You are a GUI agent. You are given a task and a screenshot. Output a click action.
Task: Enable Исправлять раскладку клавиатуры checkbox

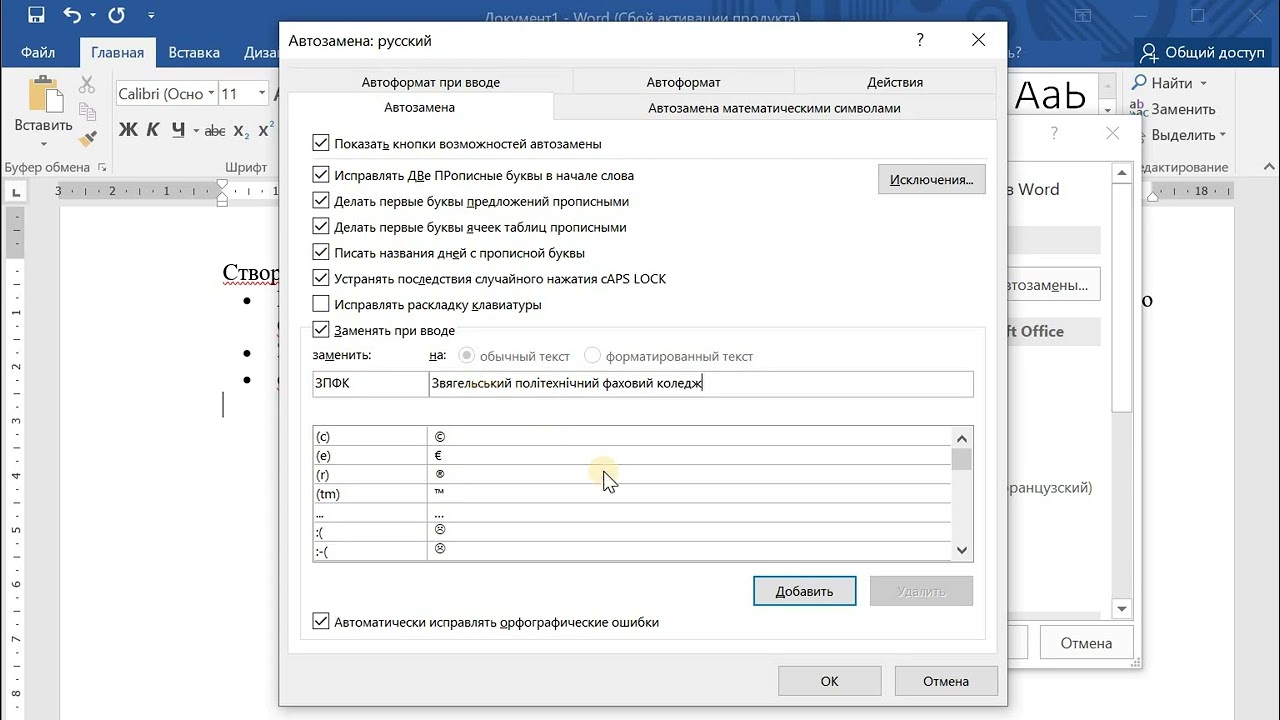click(x=321, y=305)
